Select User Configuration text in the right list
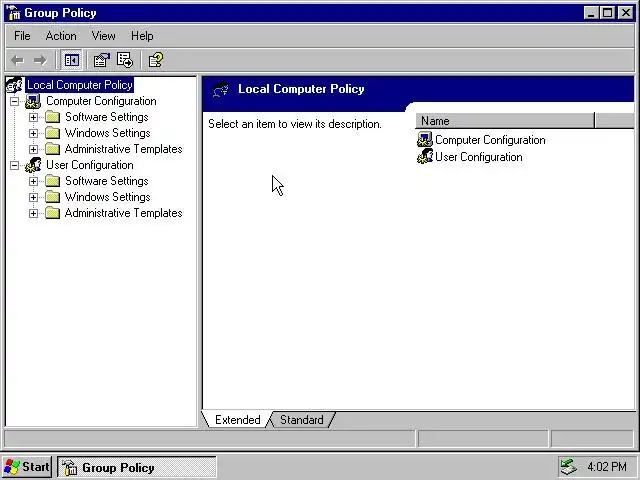640x480 pixels. tap(479, 157)
